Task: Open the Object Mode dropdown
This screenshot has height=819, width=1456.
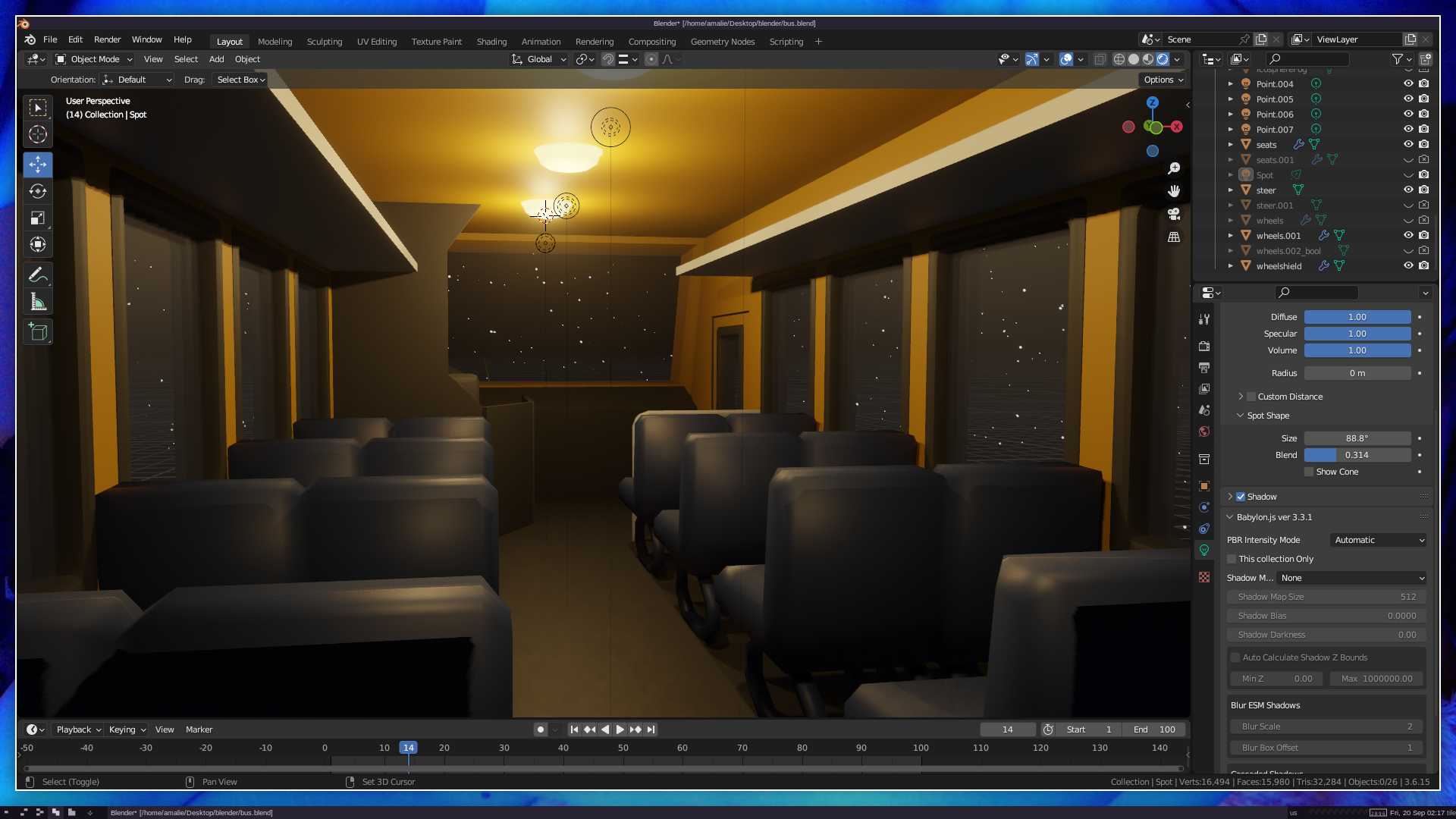Action: coord(94,59)
